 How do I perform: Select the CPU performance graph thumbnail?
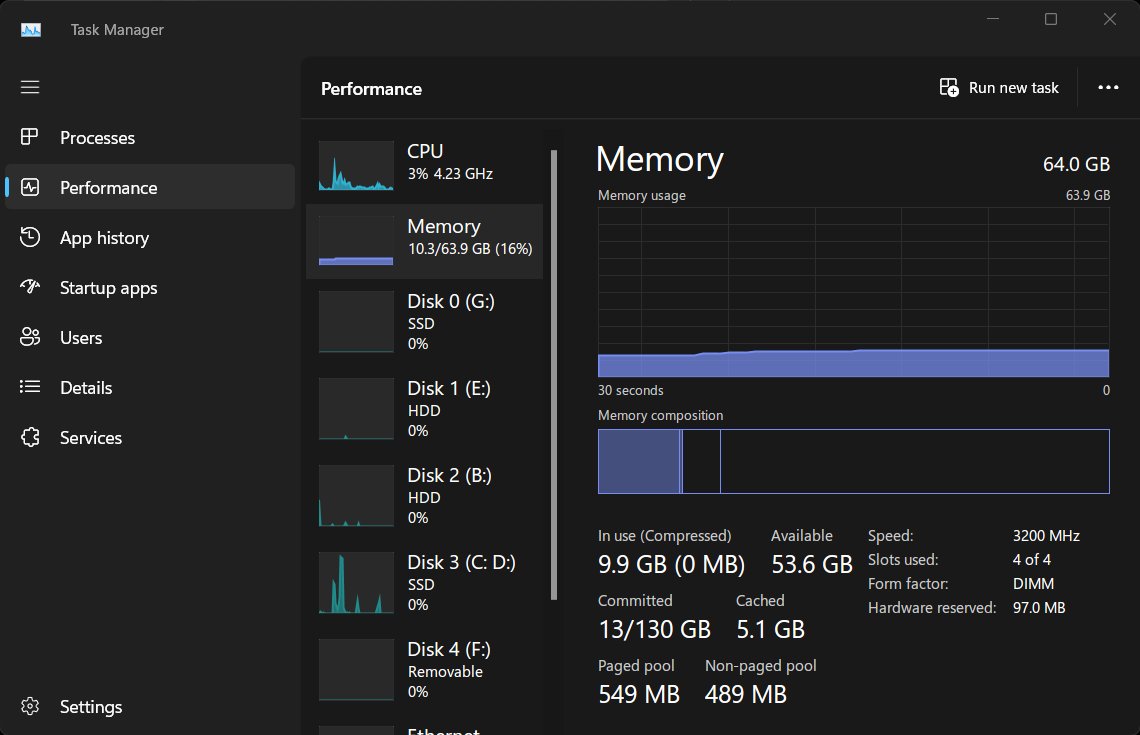(356, 166)
